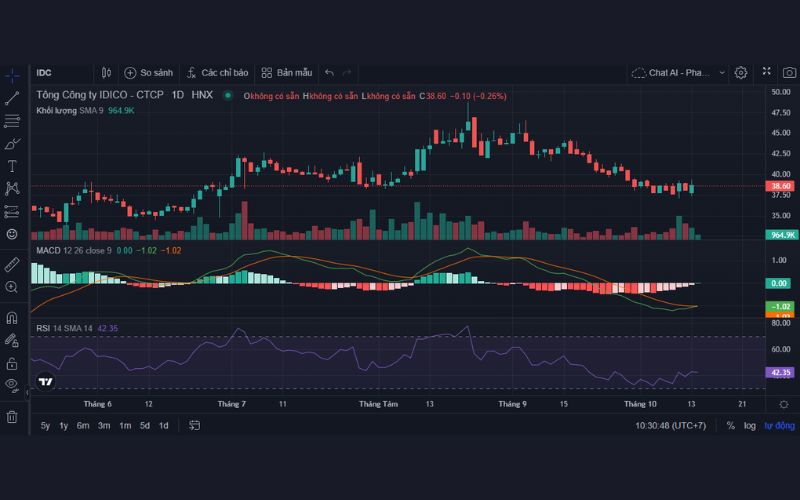Click So sánh compare button
Image resolution: width=800 pixels, height=500 pixels.
[x=148, y=72]
